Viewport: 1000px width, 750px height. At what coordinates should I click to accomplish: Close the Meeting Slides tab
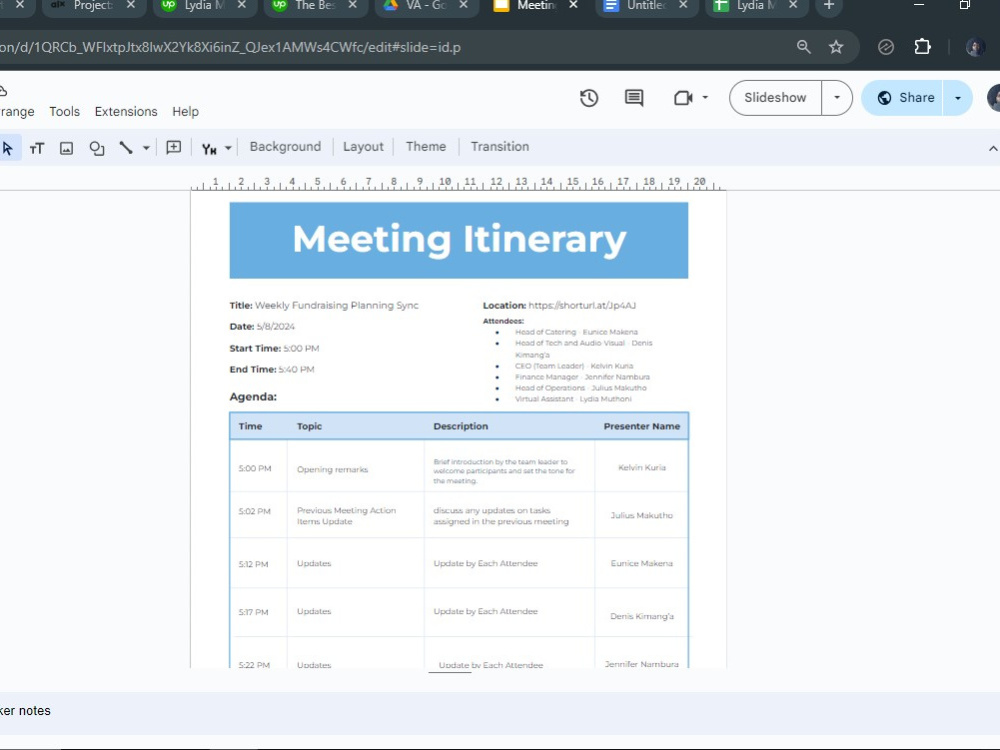[573, 5]
